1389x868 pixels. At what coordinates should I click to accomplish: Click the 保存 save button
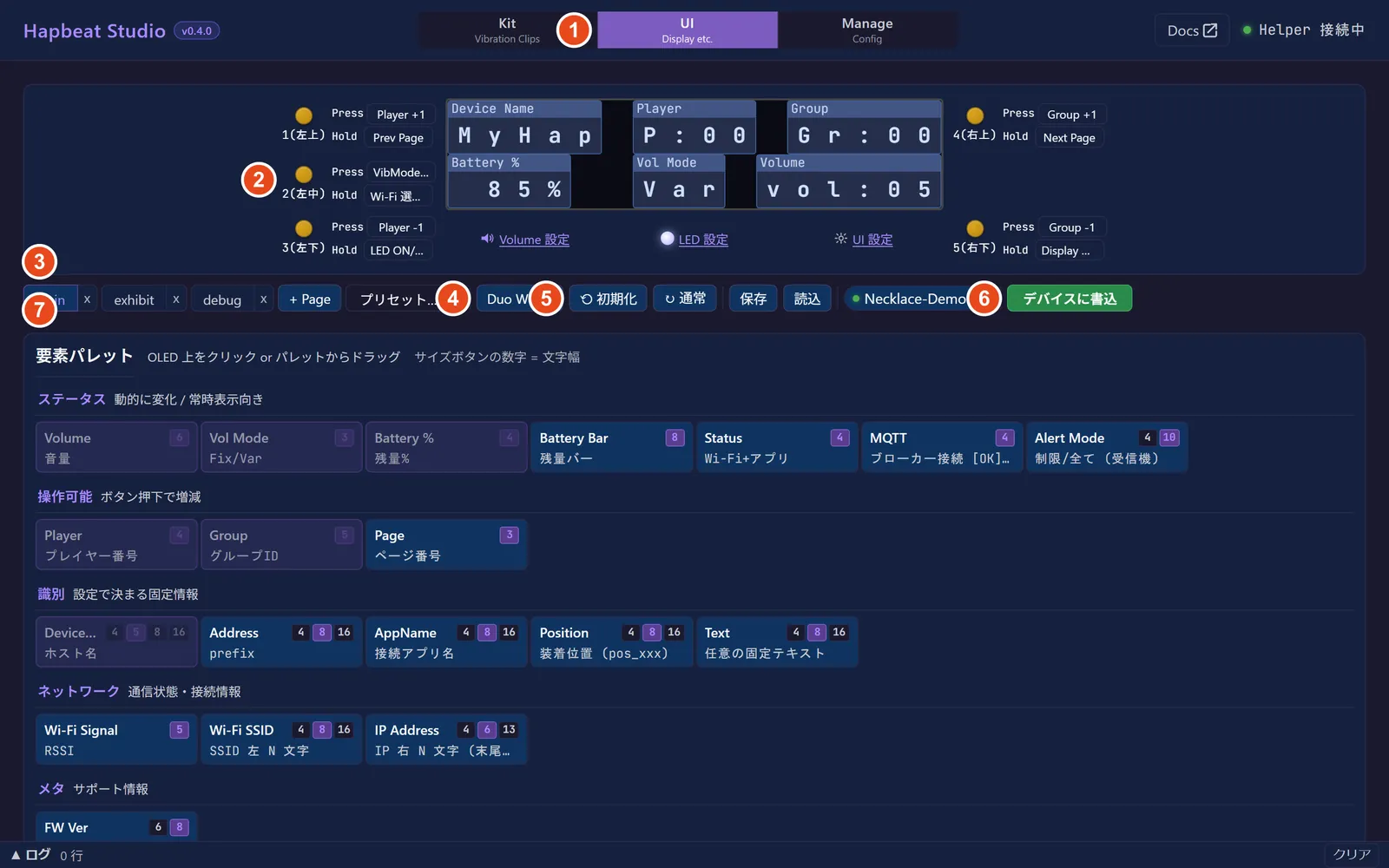coord(754,299)
